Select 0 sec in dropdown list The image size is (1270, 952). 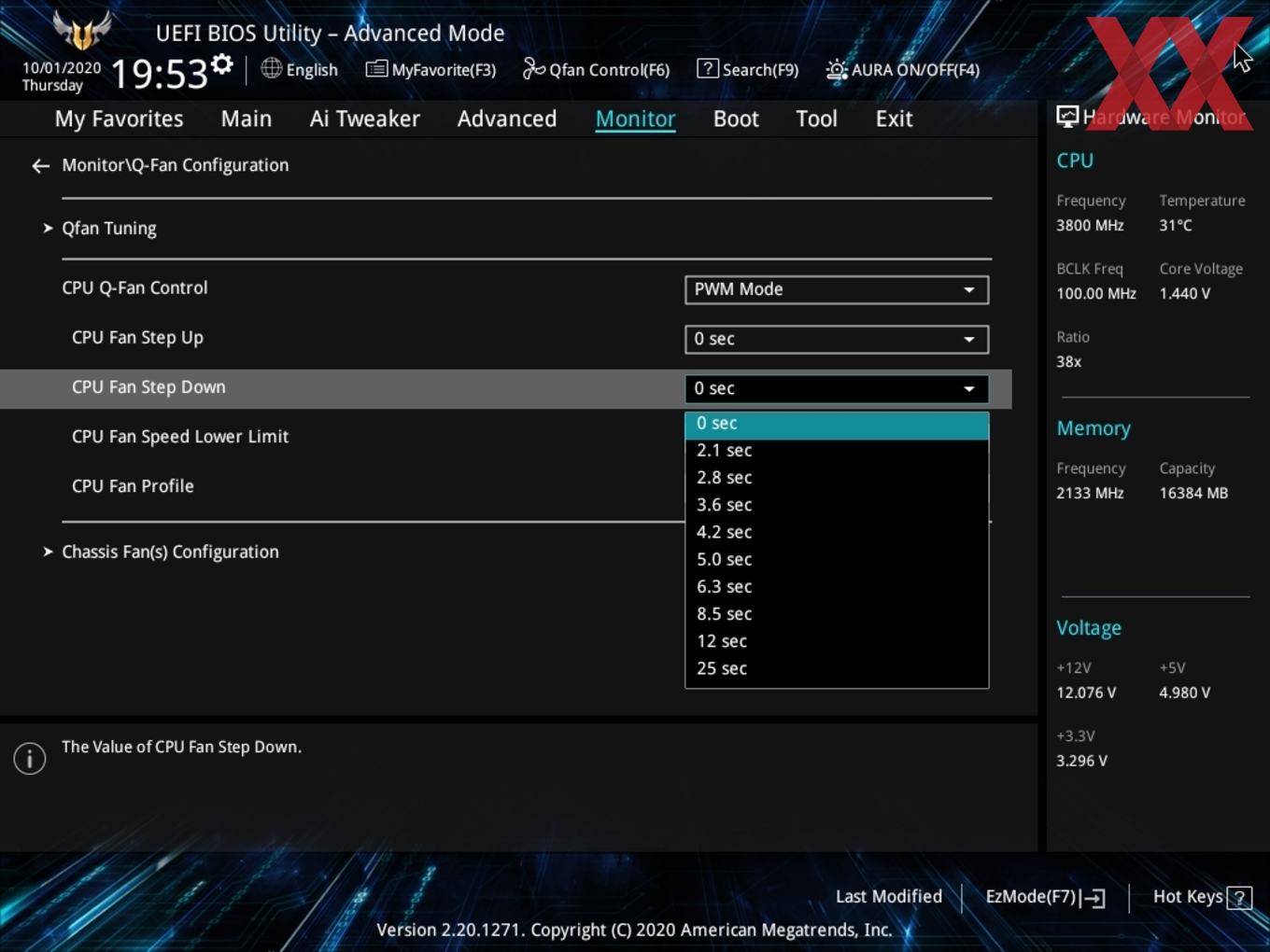point(837,424)
